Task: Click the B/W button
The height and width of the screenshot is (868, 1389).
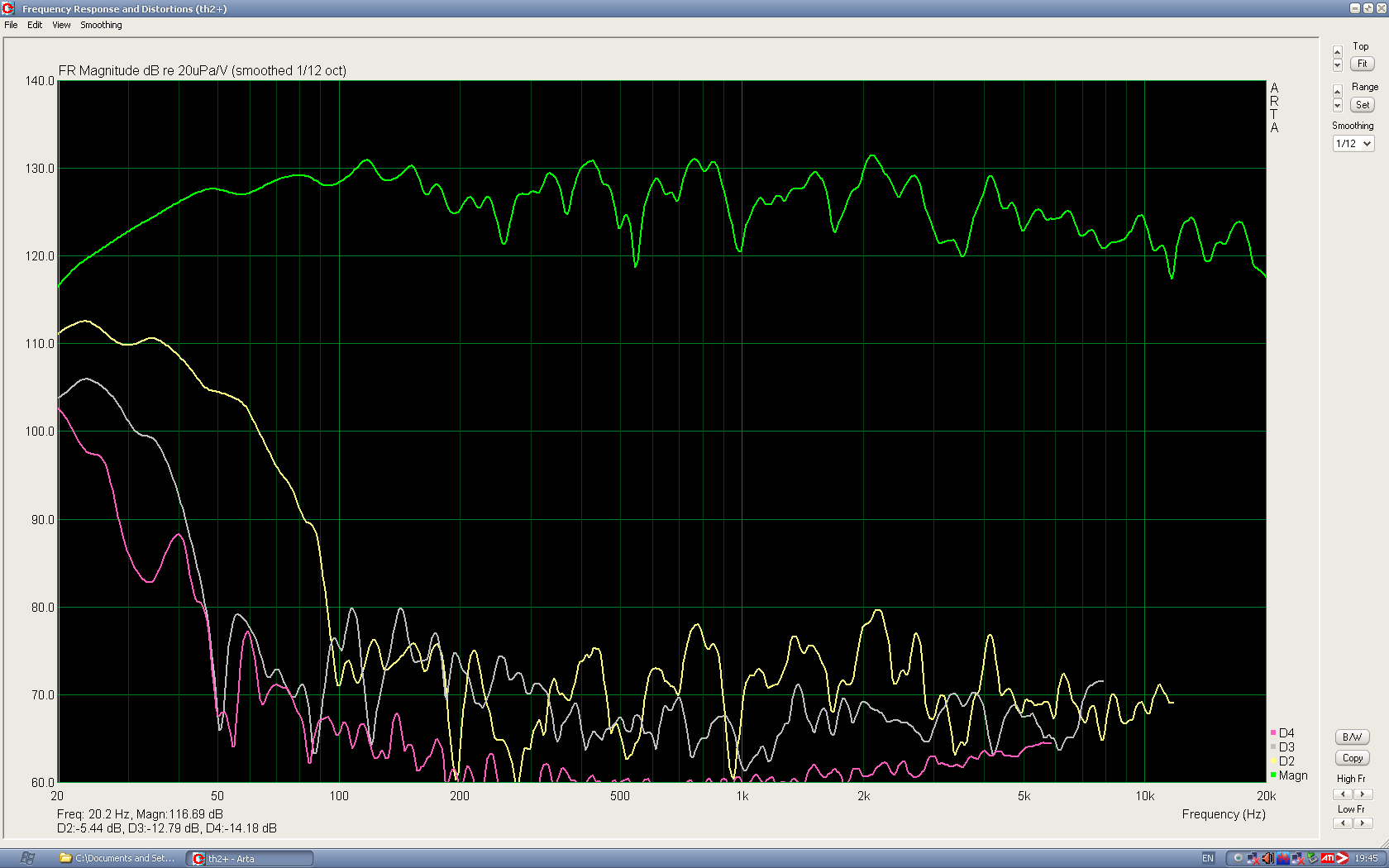Action: click(x=1353, y=737)
